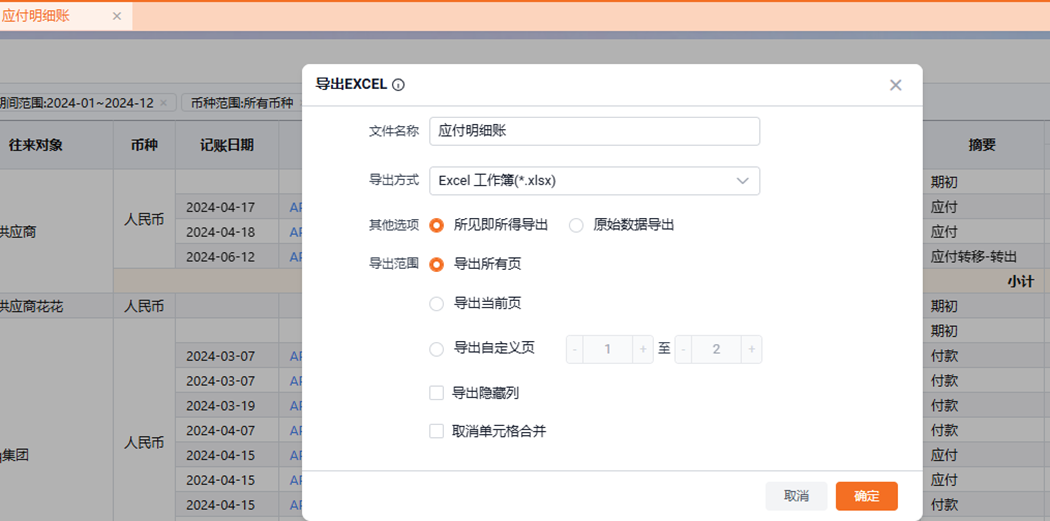Decrease the start page value 1
1050x521 pixels.
tap(575, 350)
